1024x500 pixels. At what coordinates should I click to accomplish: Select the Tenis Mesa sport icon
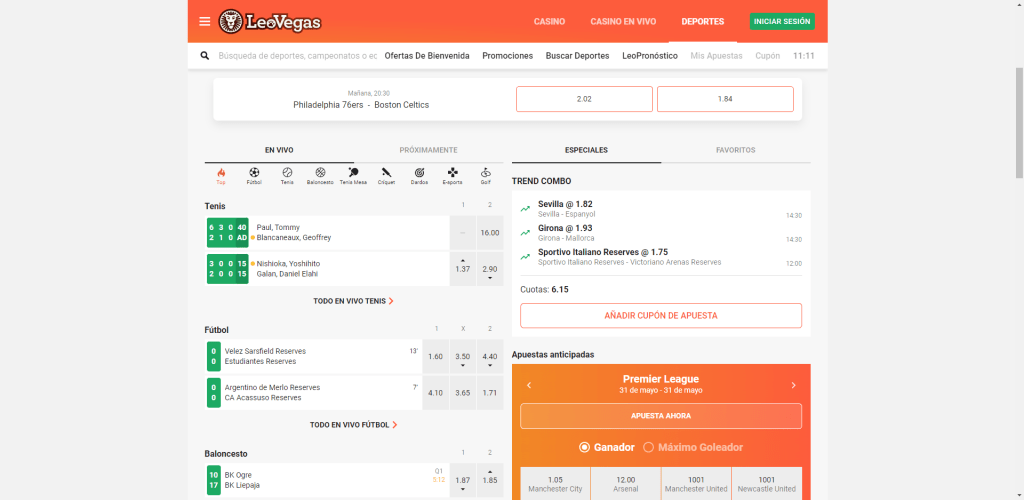point(353,176)
